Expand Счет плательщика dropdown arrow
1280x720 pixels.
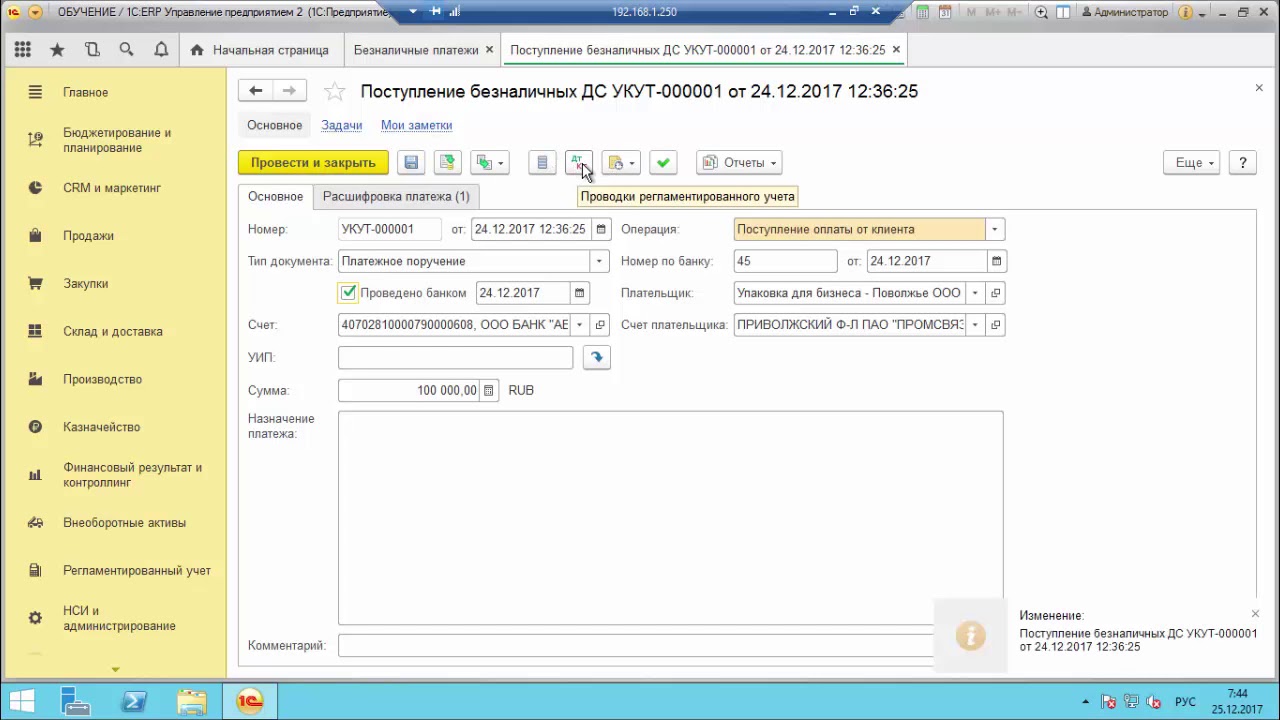[x=975, y=325]
